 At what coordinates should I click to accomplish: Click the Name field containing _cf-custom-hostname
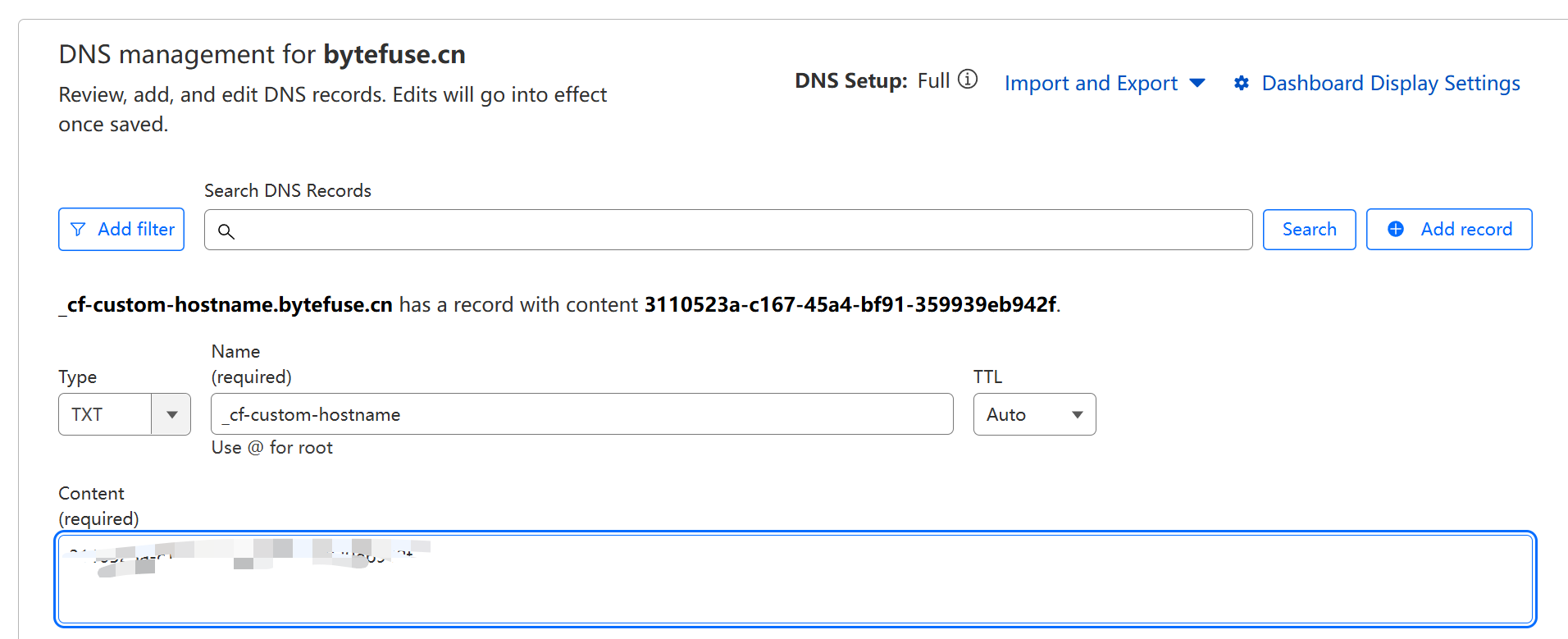pyautogui.click(x=582, y=414)
